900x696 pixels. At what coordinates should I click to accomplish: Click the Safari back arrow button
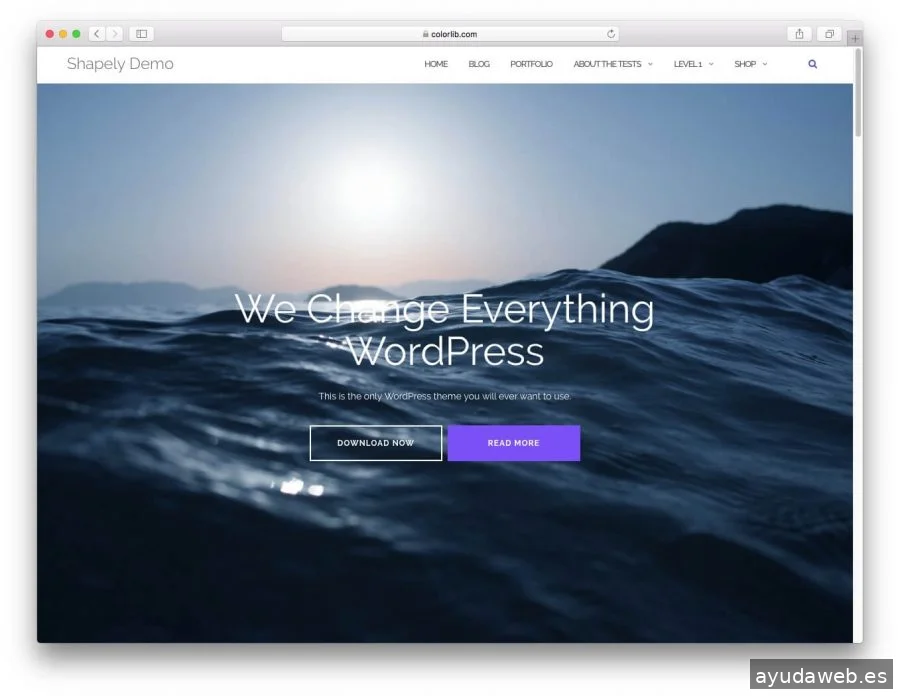96,34
